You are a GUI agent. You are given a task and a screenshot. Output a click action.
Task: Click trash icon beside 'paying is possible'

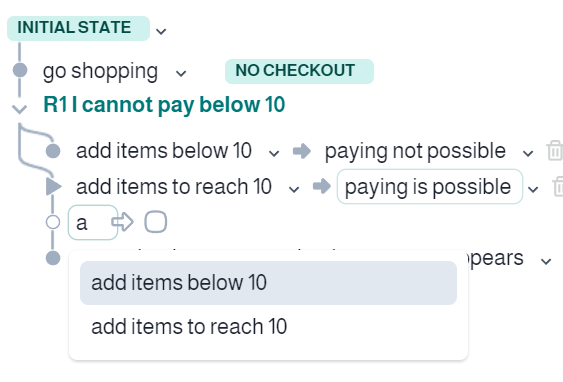558,187
